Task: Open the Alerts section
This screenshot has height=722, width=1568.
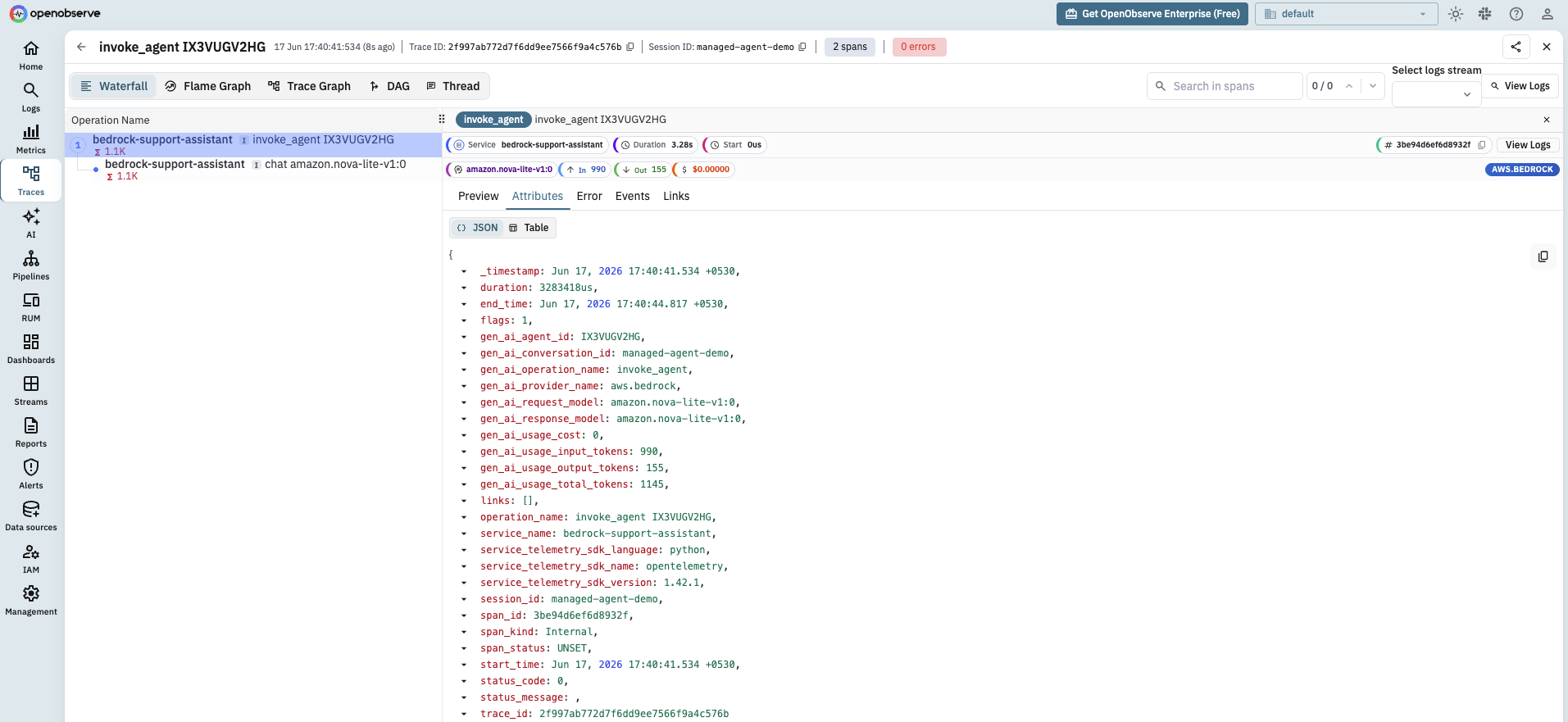Action: [31, 475]
